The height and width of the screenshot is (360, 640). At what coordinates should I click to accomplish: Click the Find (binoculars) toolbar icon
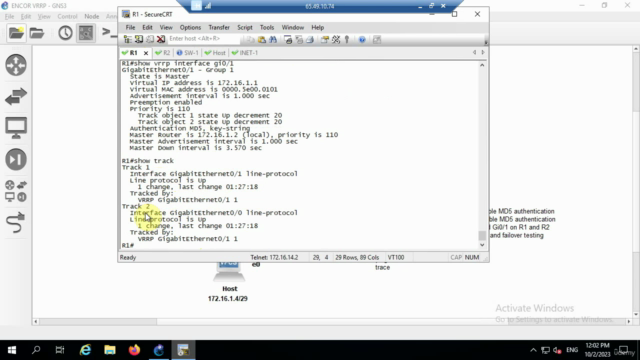click(273, 40)
